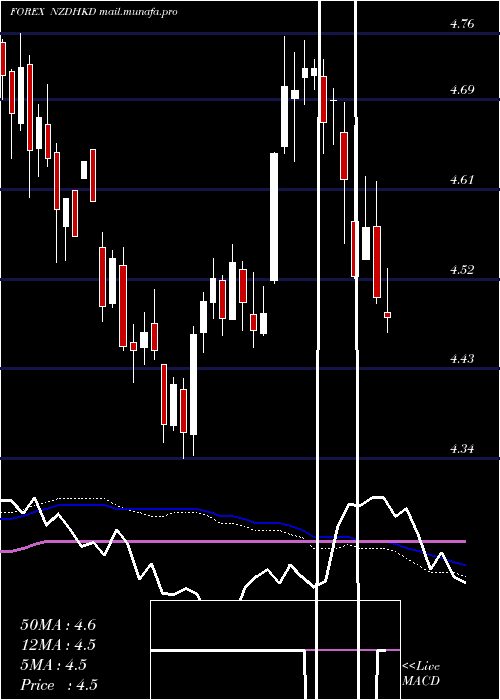
Task: Click the '5MA : 4.5' readout
Action: tap(54, 665)
